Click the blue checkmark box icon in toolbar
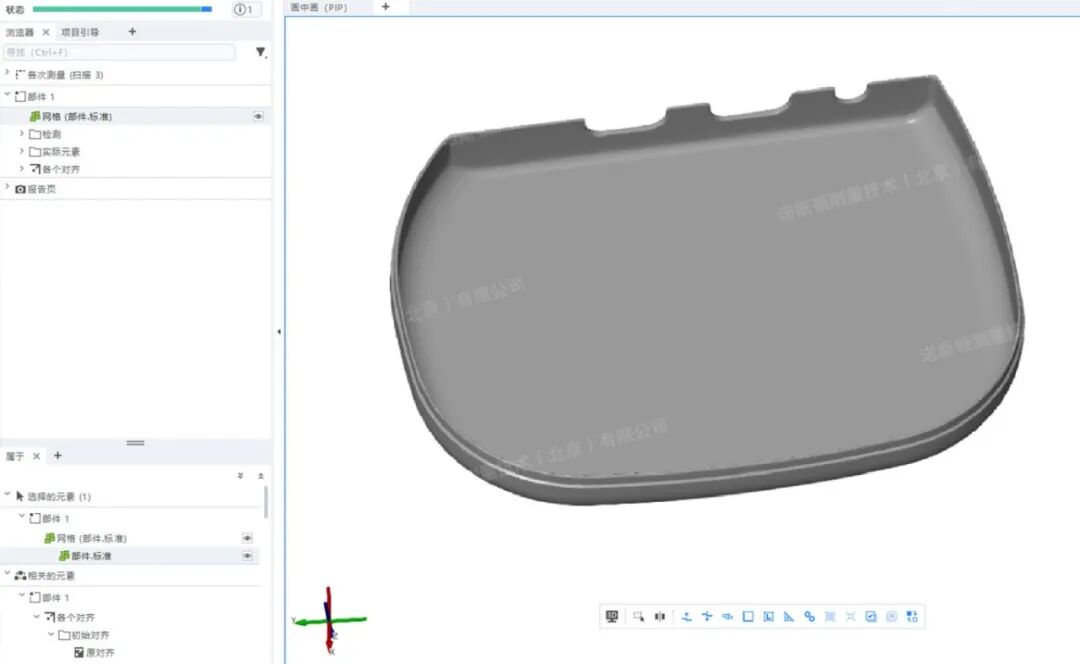 coord(871,617)
